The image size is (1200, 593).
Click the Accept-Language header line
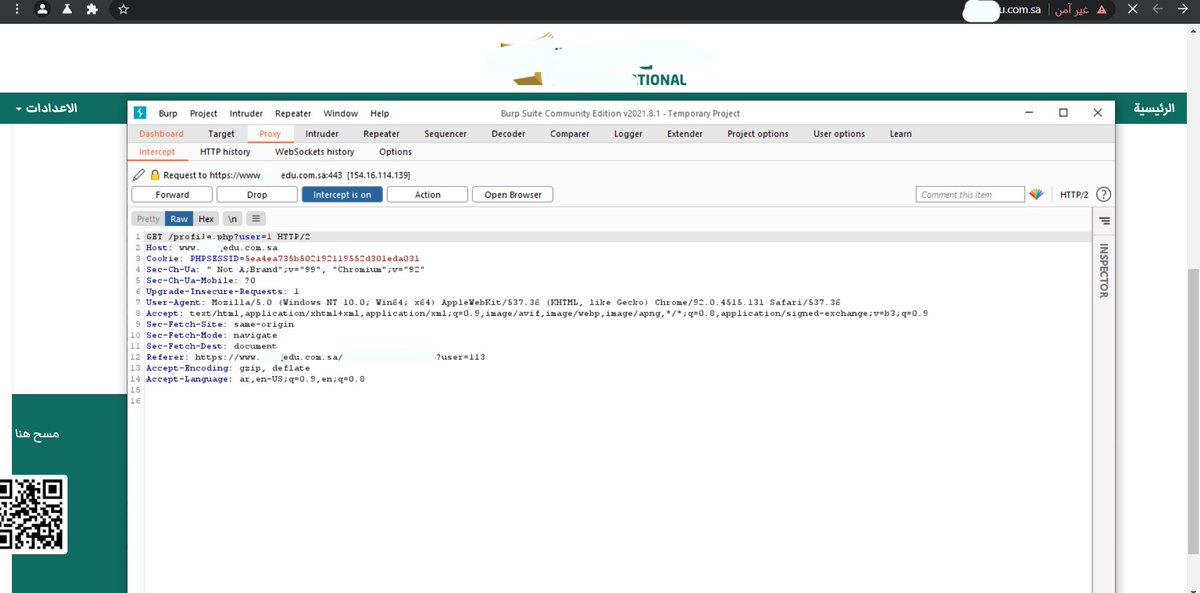click(255, 379)
